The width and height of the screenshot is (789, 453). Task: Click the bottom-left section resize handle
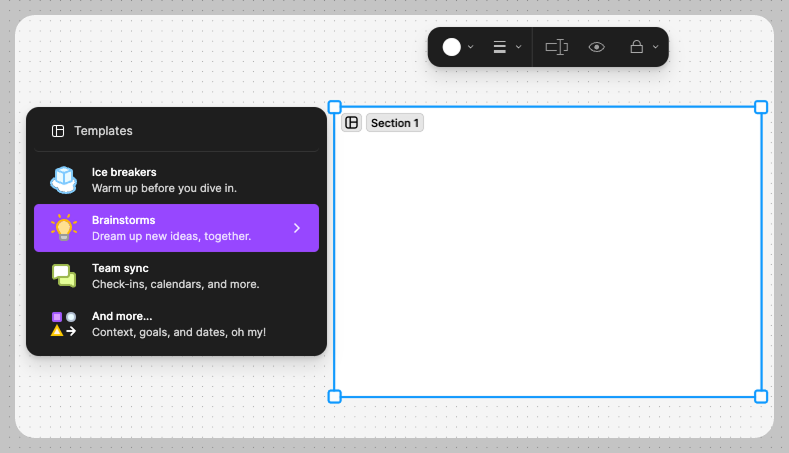[x=335, y=397]
